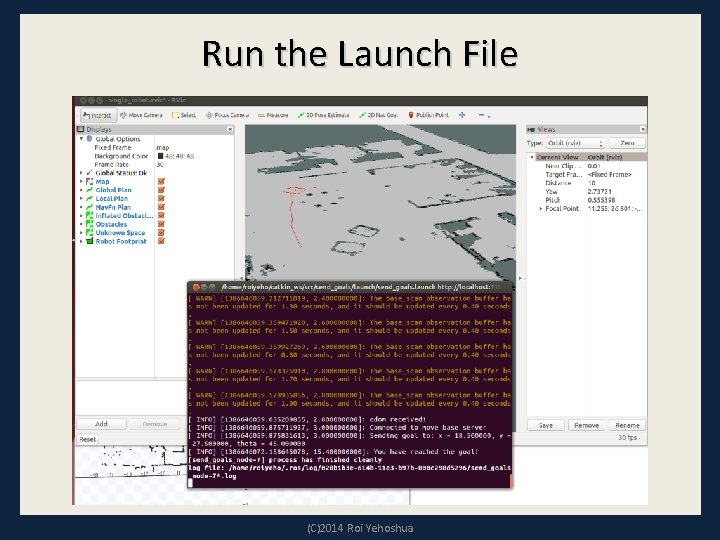Expand the Obstacles display node

[x=81, y=224]
